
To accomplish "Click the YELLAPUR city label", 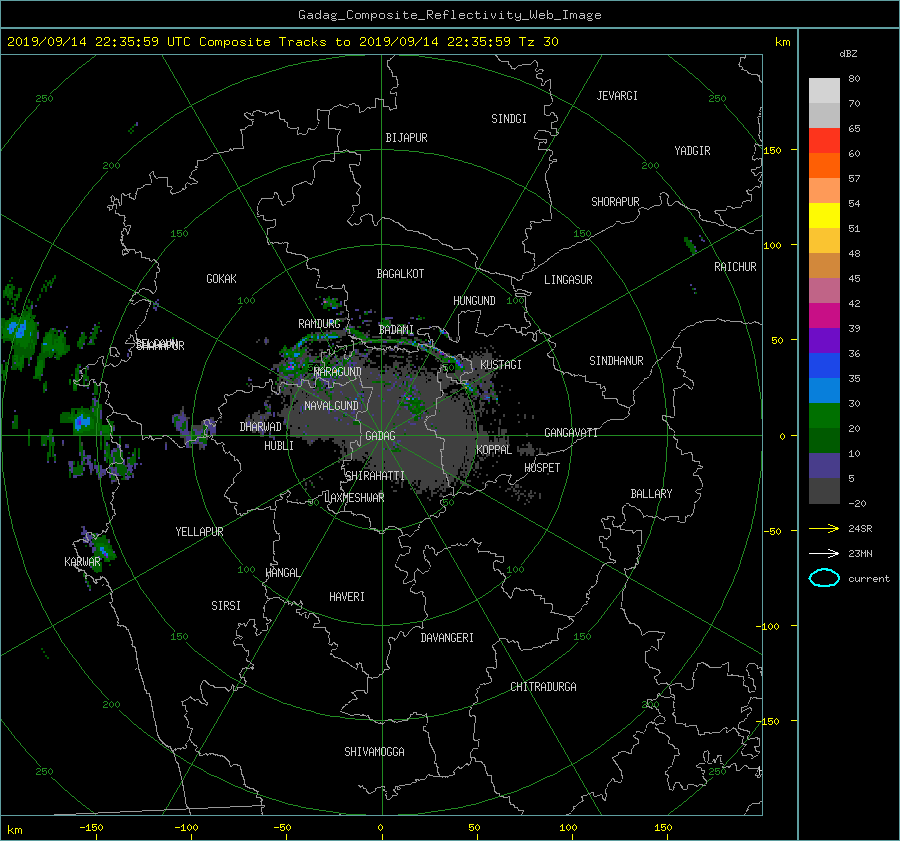I will (x=199, y=532).
